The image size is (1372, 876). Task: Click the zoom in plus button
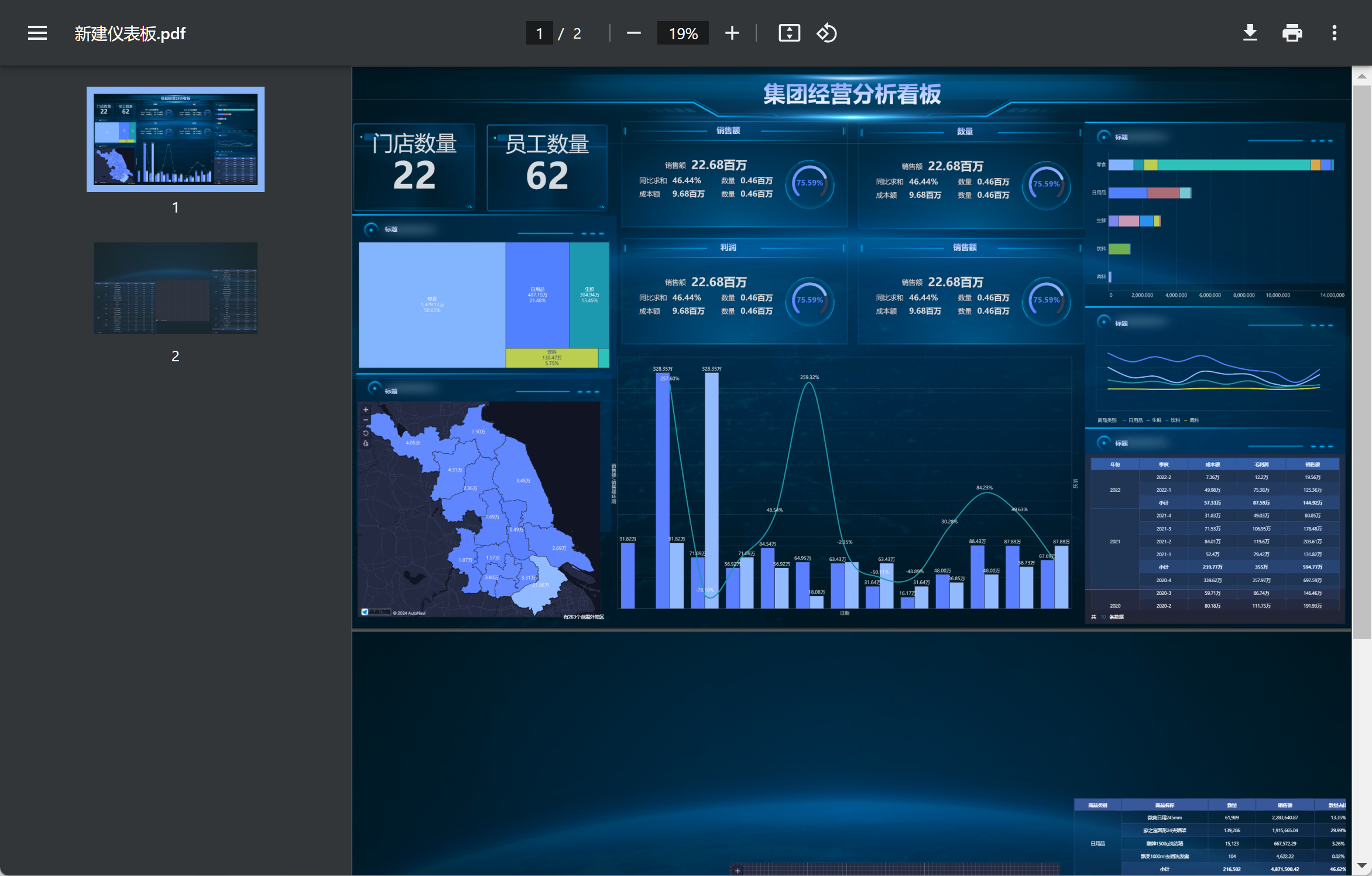point(732,33)
